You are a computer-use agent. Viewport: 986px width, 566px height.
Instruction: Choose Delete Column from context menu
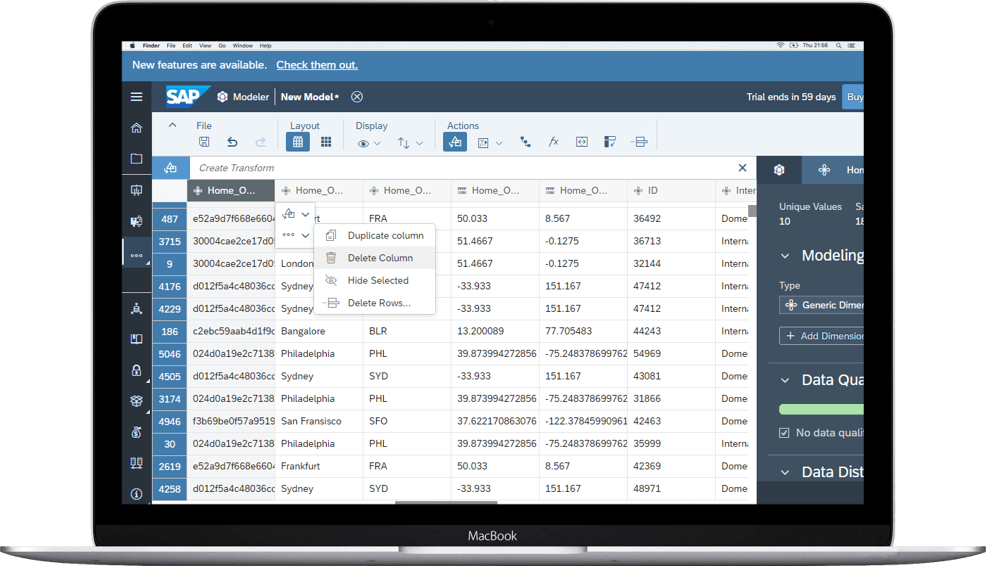379,258
